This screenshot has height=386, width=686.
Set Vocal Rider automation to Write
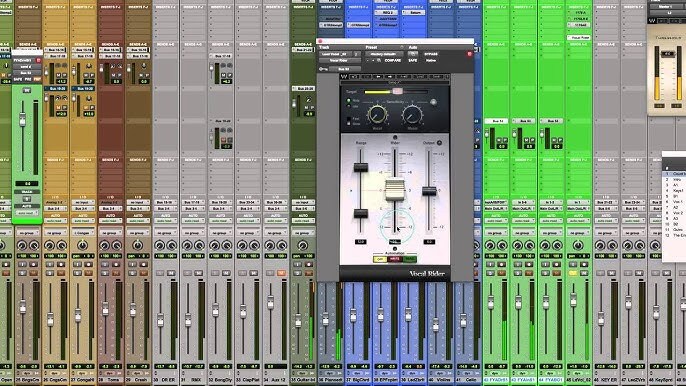tap(395, 260)
